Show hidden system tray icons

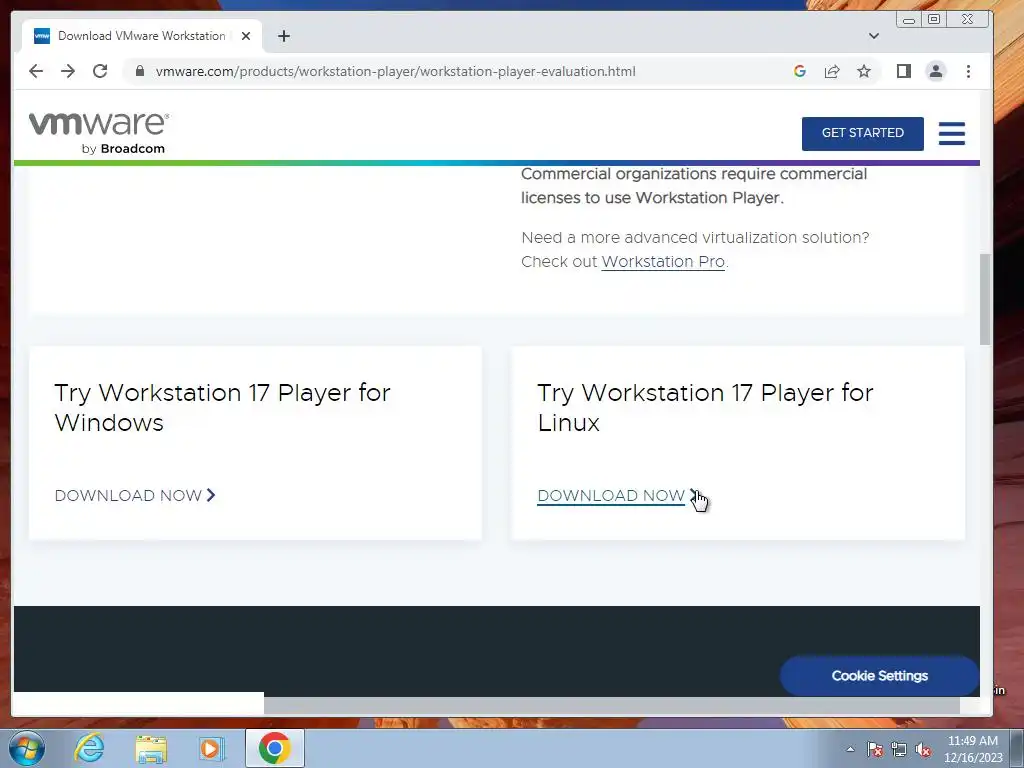click(x=850, y=749)
